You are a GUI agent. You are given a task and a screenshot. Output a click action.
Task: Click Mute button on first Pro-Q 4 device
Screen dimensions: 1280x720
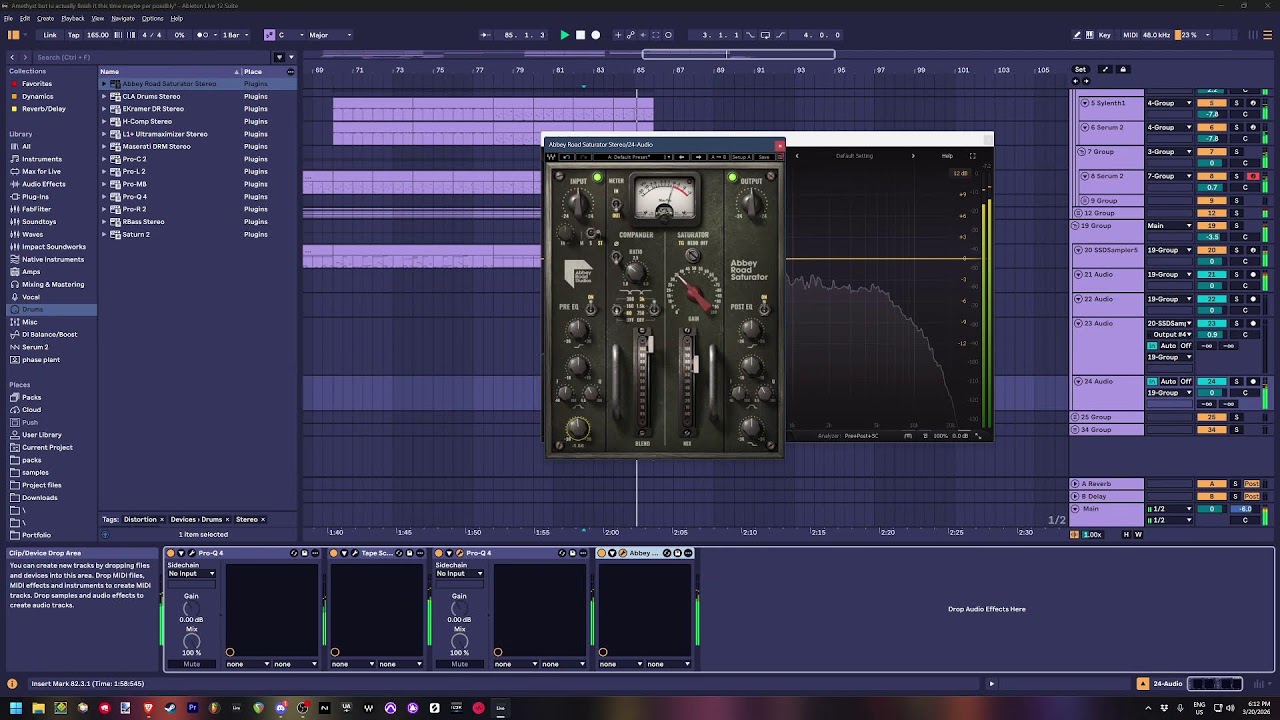(192, 664)
